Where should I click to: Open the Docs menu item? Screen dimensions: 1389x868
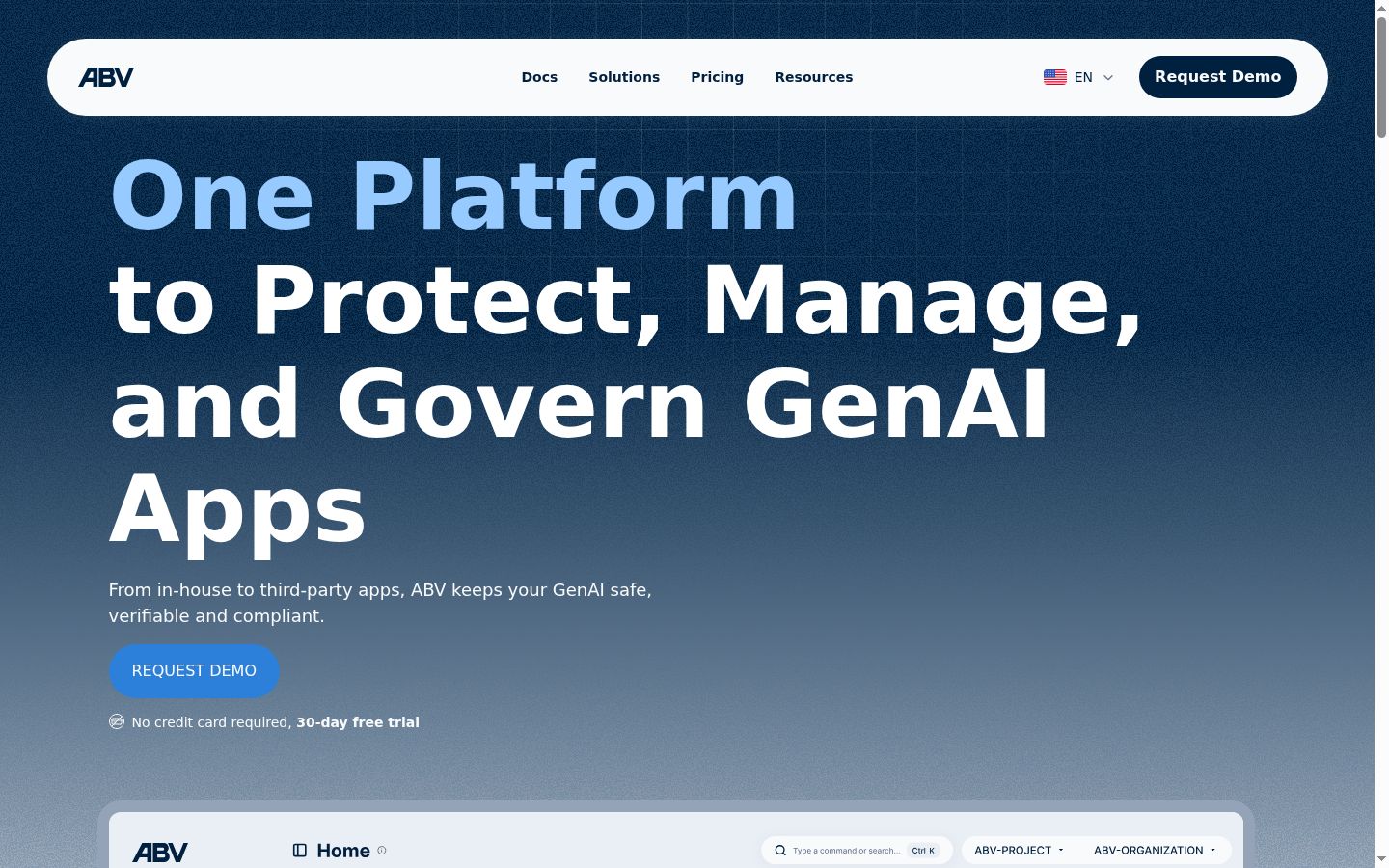539,77
